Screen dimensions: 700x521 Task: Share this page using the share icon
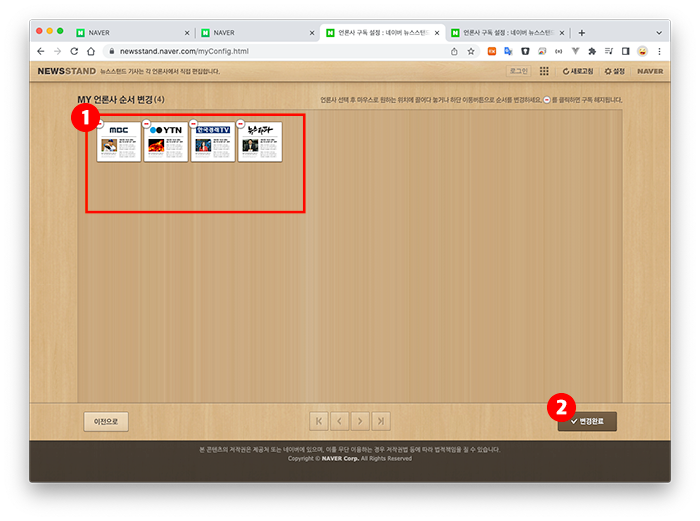tap(454, 51)
